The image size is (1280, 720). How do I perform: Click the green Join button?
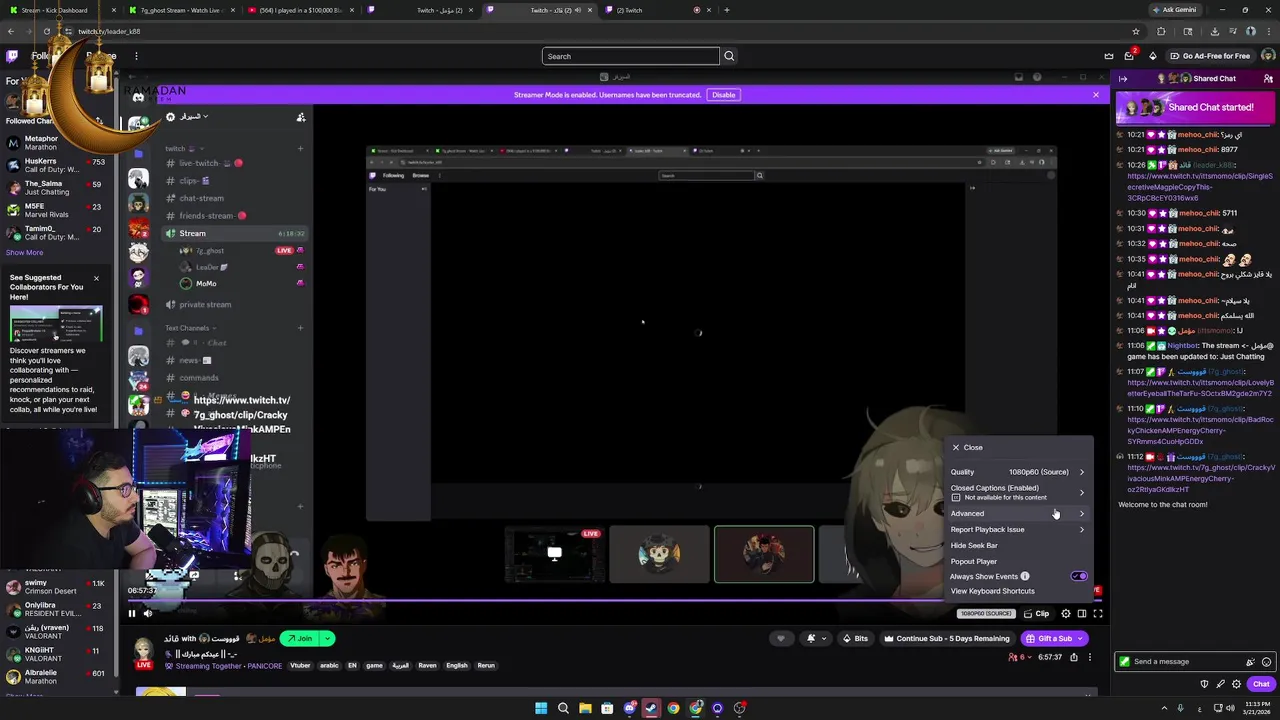(x=299, y=639)
